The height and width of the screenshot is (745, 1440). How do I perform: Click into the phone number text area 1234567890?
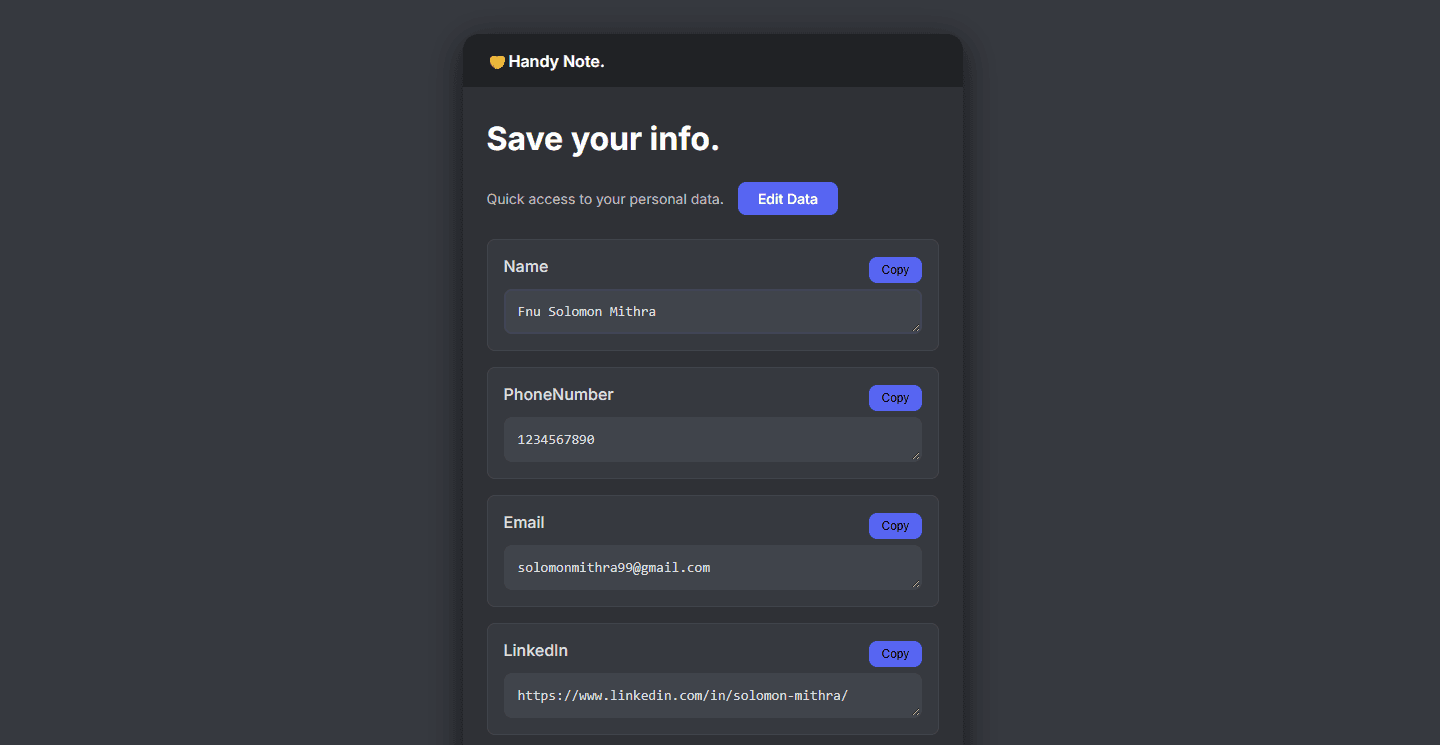pos(712,440)
